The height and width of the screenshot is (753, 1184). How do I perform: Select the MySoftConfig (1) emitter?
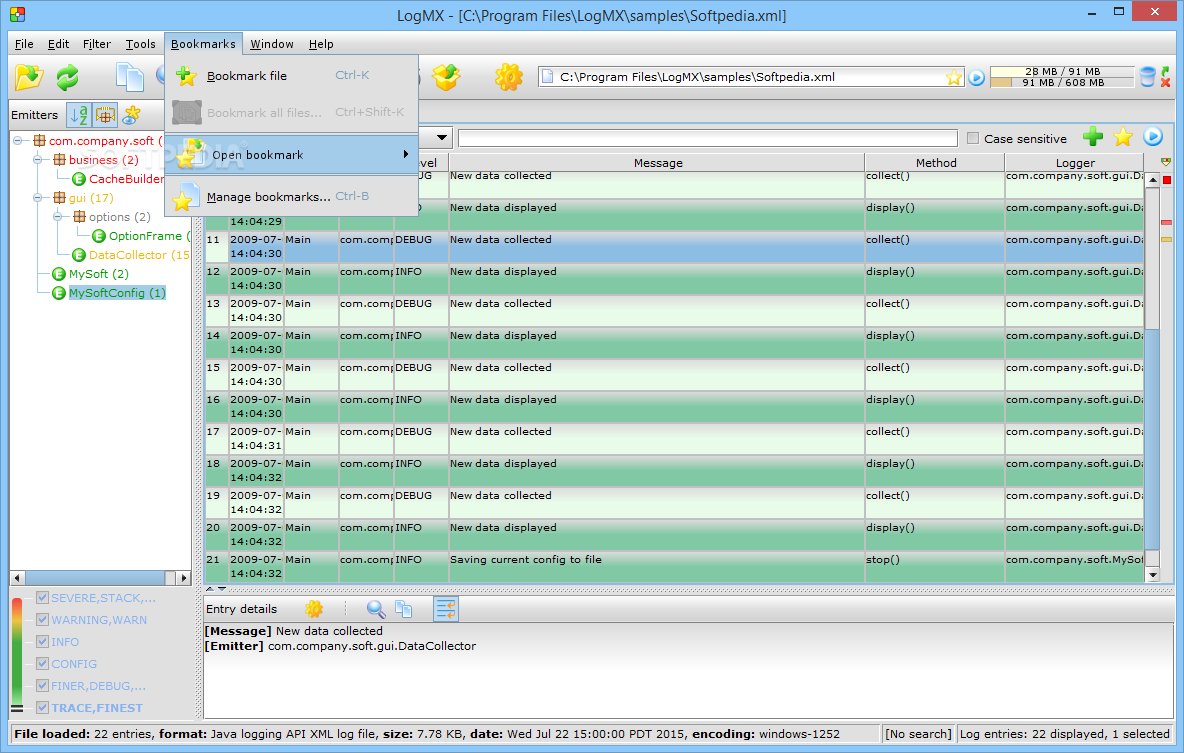117,292
